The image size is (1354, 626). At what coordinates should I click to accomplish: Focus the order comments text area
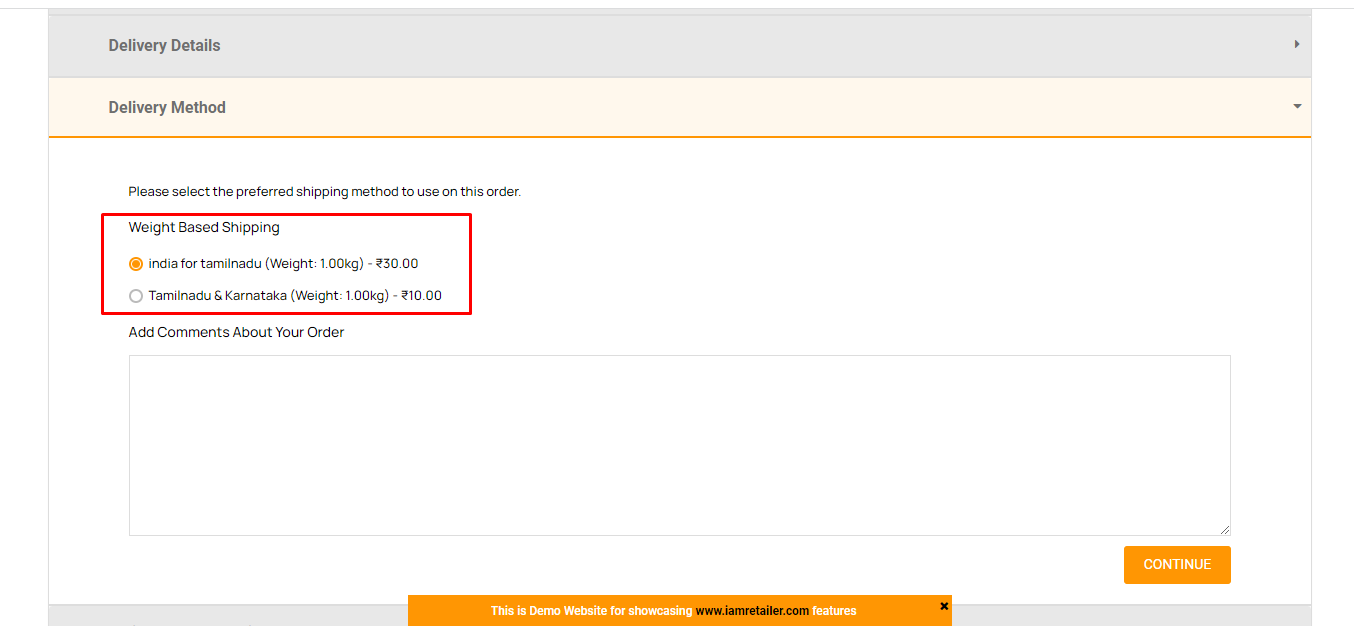(x=680, y=445)
